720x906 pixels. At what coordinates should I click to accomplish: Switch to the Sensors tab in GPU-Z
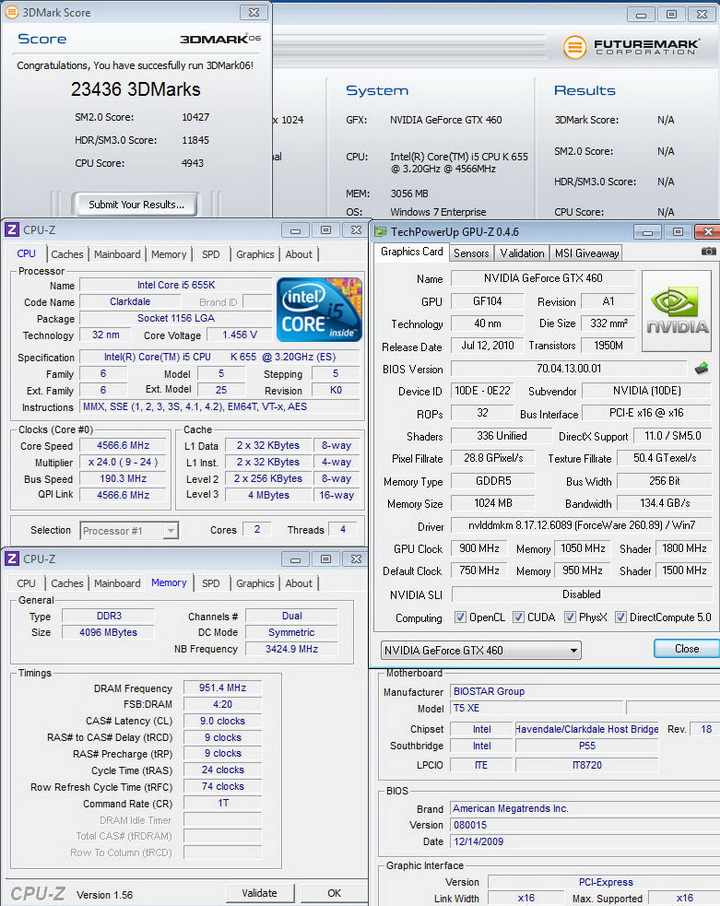(x=471, y=253)
